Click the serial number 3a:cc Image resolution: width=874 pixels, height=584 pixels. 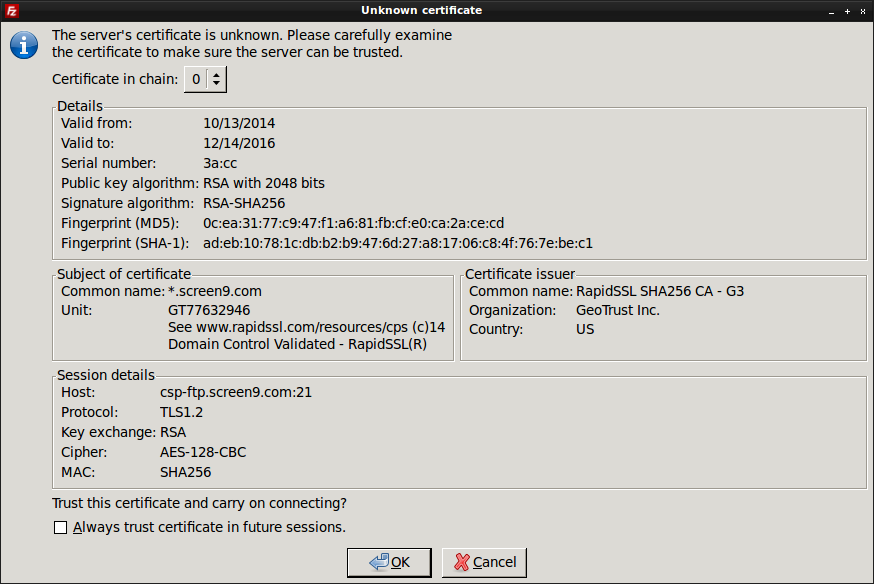coord(220,163)
